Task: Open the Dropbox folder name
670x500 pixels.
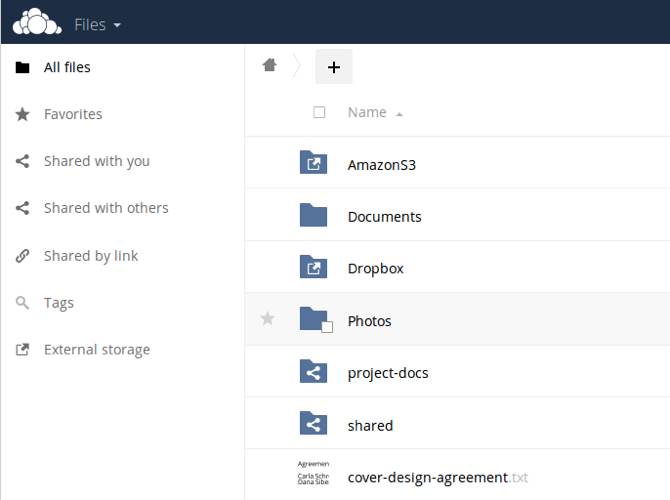Action: pyautogui.click(x=376, y=269)
